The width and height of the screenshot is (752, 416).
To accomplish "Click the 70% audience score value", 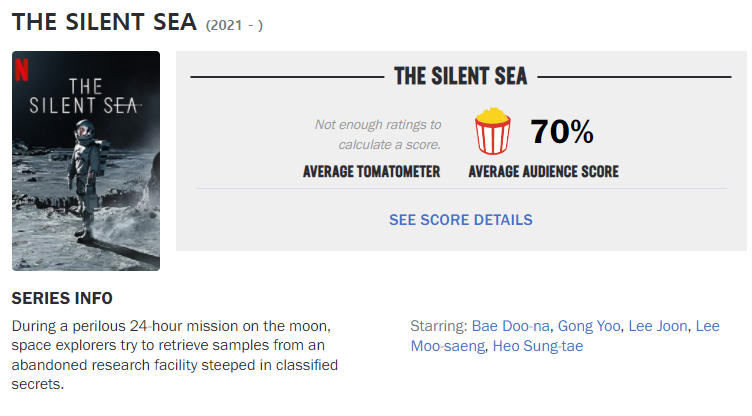I will pos(562,131).
